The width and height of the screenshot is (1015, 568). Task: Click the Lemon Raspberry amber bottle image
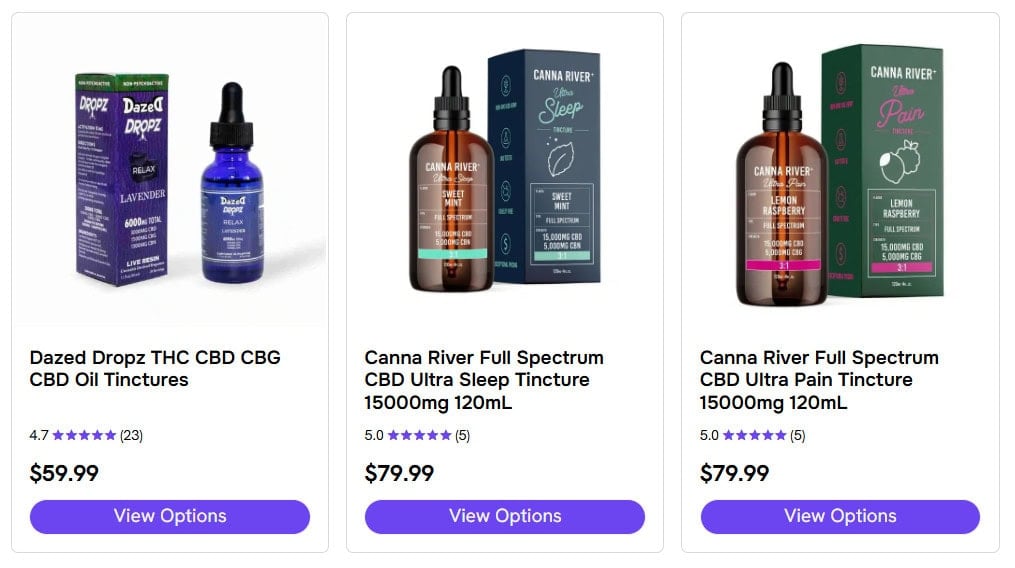pyautogui.click(x=781, y=190)
